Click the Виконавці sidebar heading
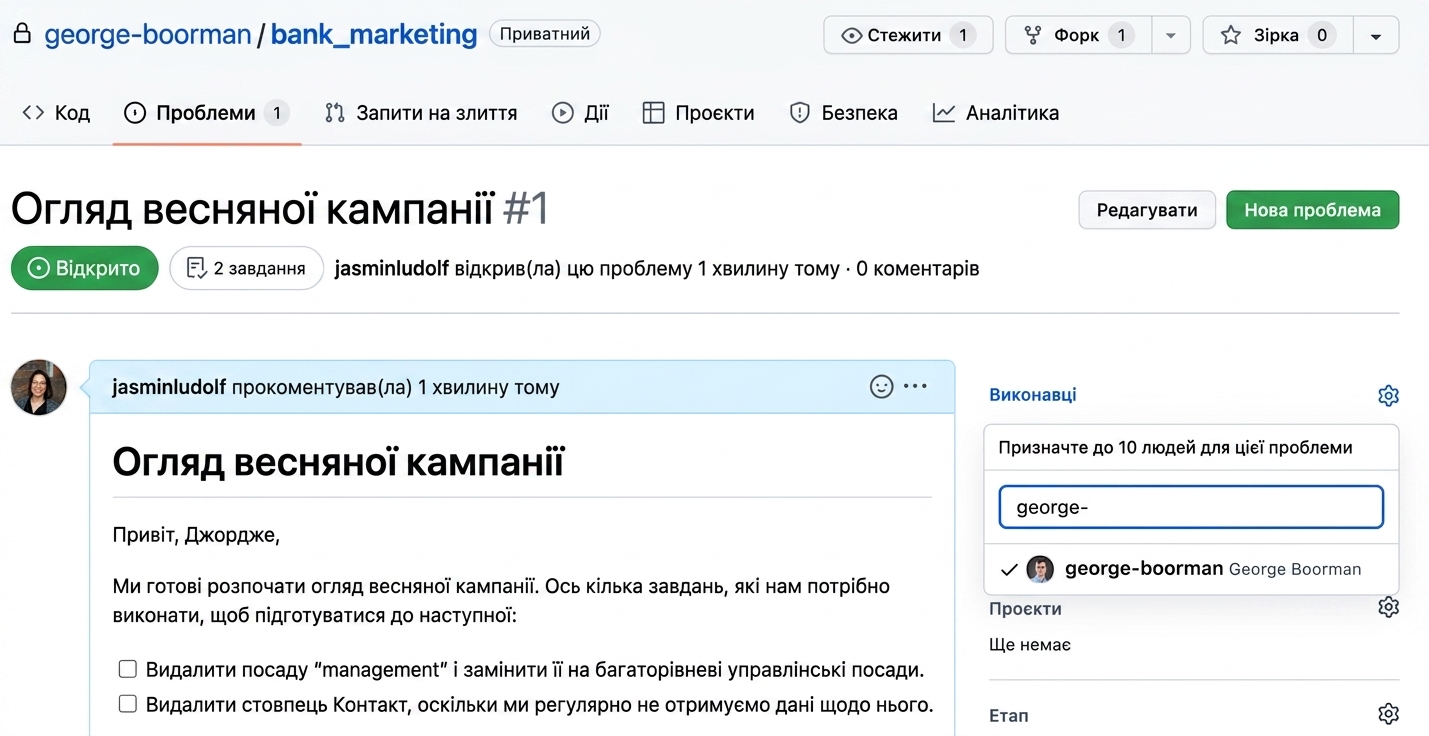The width and height of the screenshot is (1429, 736). [x=1033, y=395]
